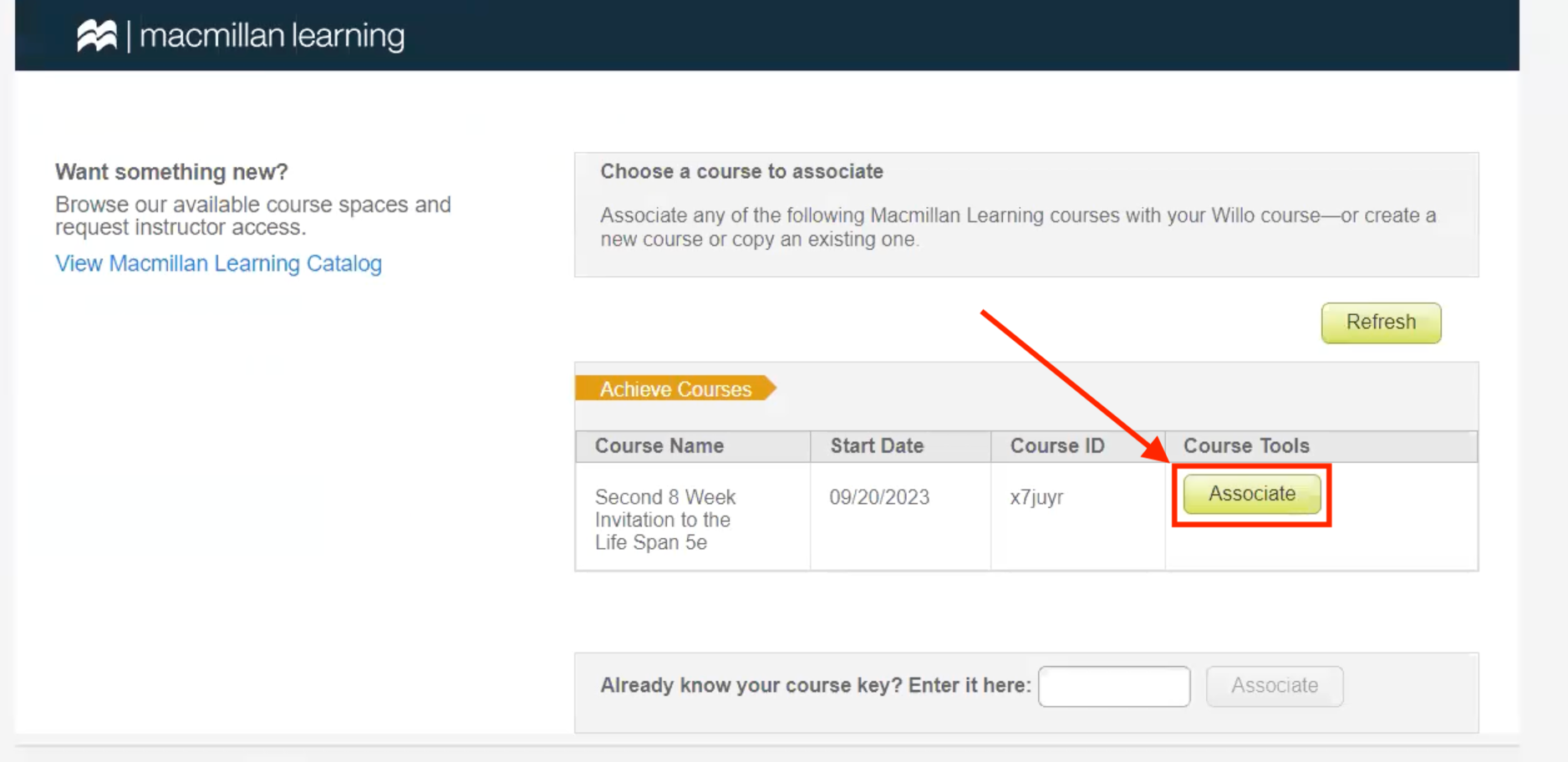Viewport: 1568px width, 762px height.
Task: Click the Start Date column header
Action: coord(876,445)
